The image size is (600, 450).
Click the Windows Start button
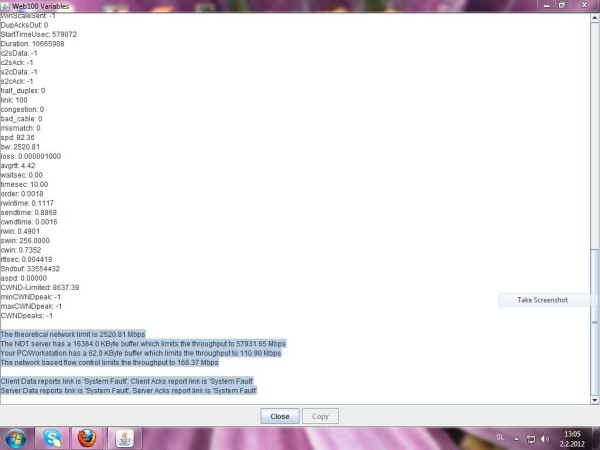click(17, 438)
